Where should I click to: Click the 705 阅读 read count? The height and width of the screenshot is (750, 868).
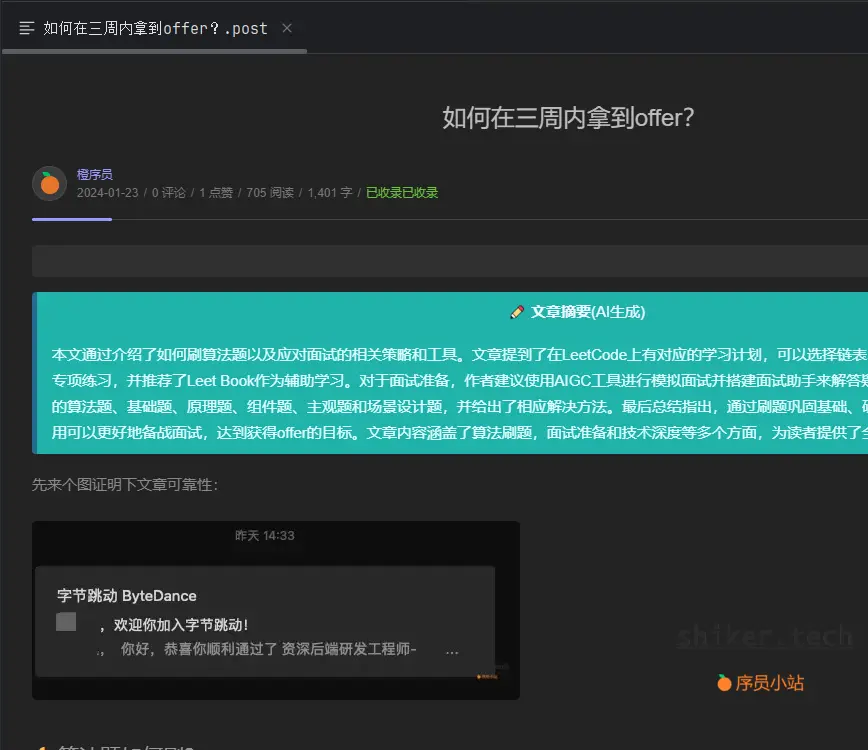point(270,193)
